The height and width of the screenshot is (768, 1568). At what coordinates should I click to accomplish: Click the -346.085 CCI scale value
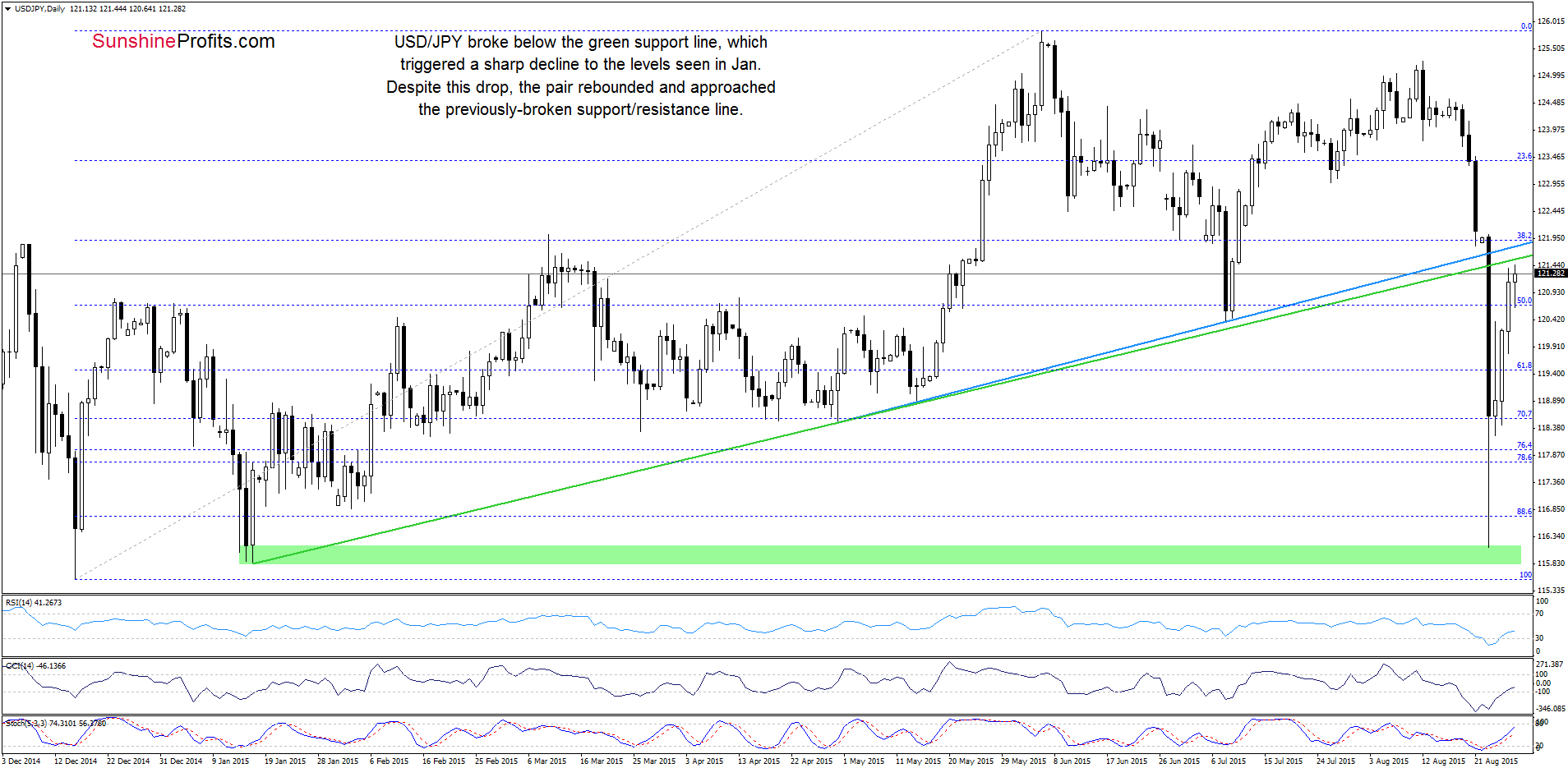pyautogui.click(x=1551, y=708)
